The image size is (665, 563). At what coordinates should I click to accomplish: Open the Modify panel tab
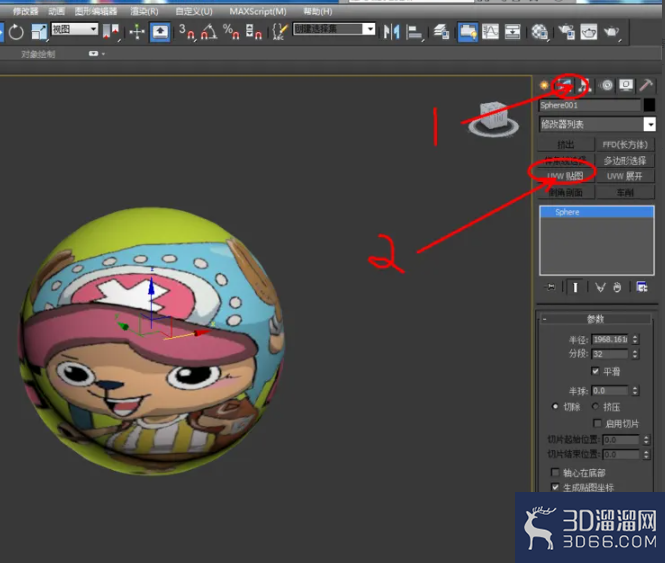tap(564, 86)
